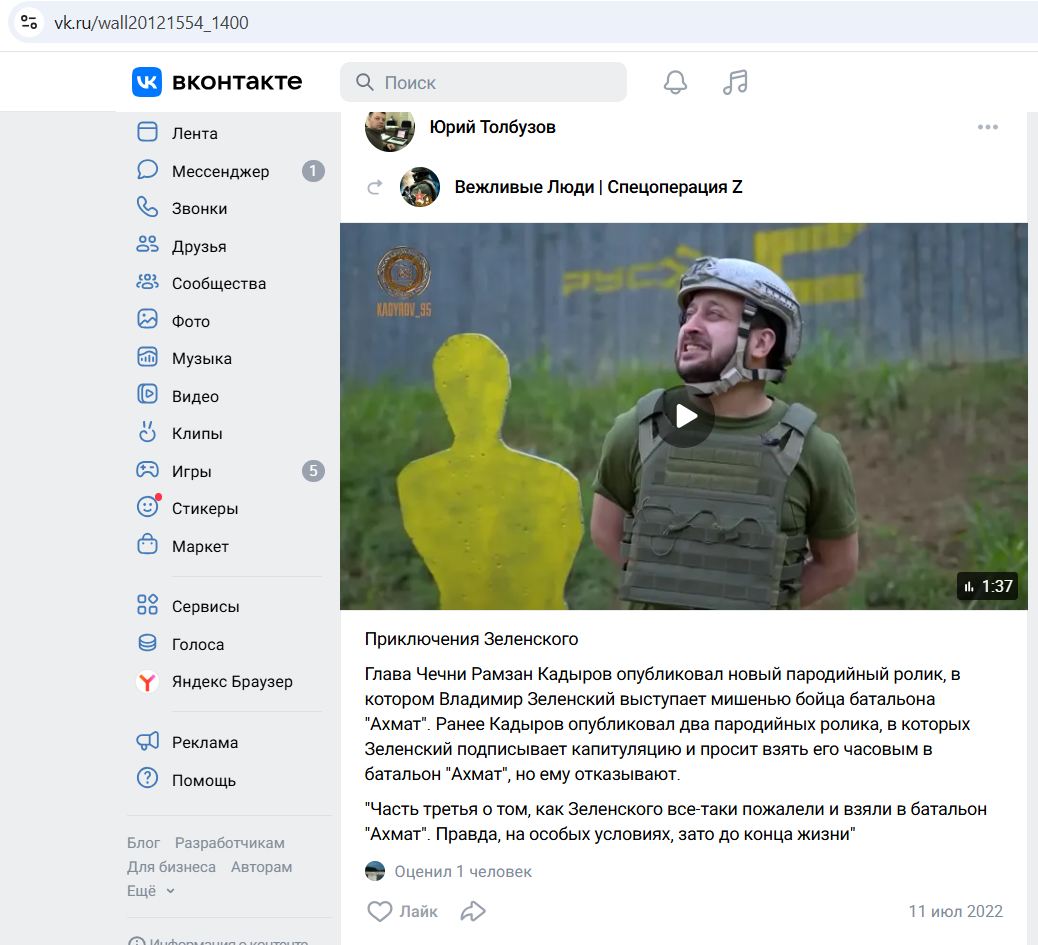Click the video duration badge 1:37

987,586
